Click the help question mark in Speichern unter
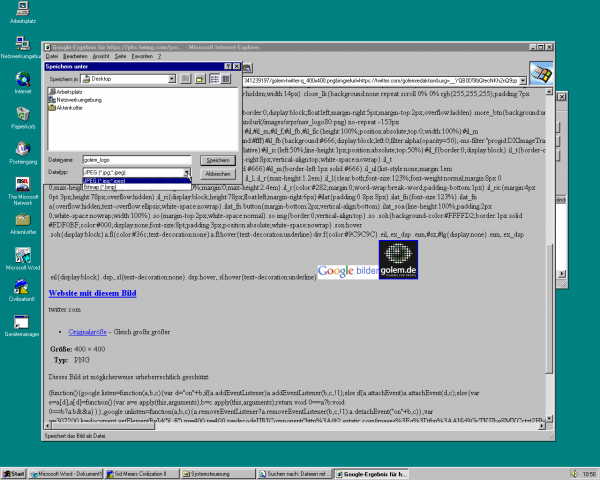The image size is (600, 480). tap(228, 66)
